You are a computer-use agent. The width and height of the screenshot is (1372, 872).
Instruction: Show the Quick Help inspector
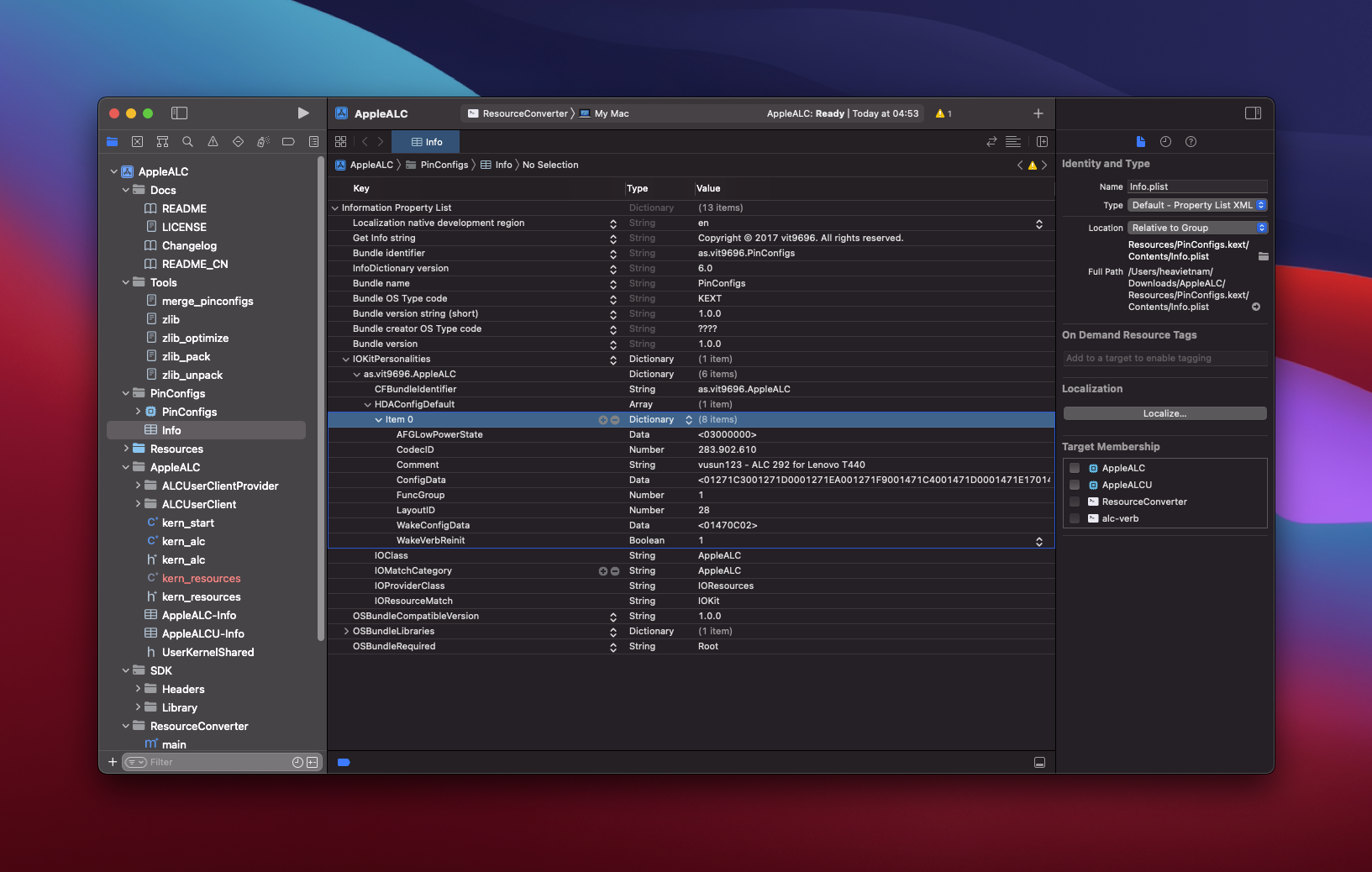coord(1191,142)
